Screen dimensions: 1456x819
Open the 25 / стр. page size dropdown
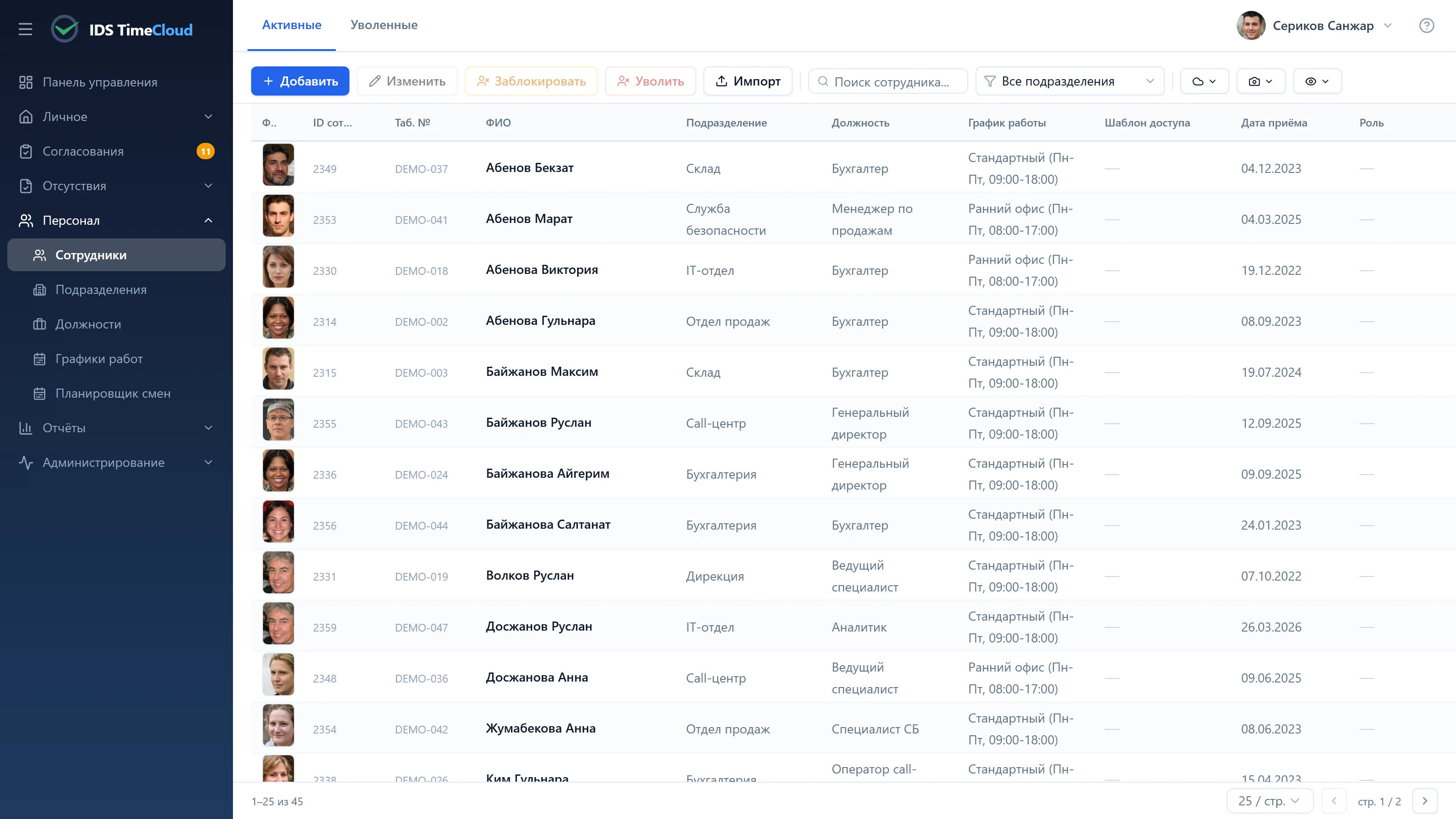click(1269, 801)
